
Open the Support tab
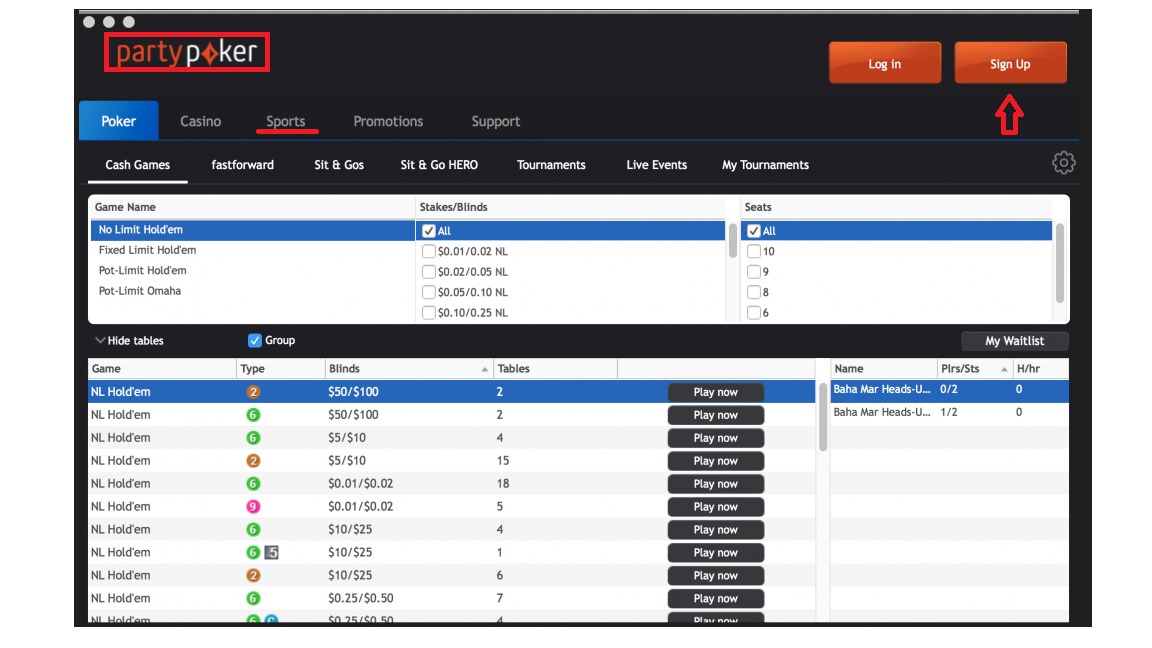[x=496, y=121]
